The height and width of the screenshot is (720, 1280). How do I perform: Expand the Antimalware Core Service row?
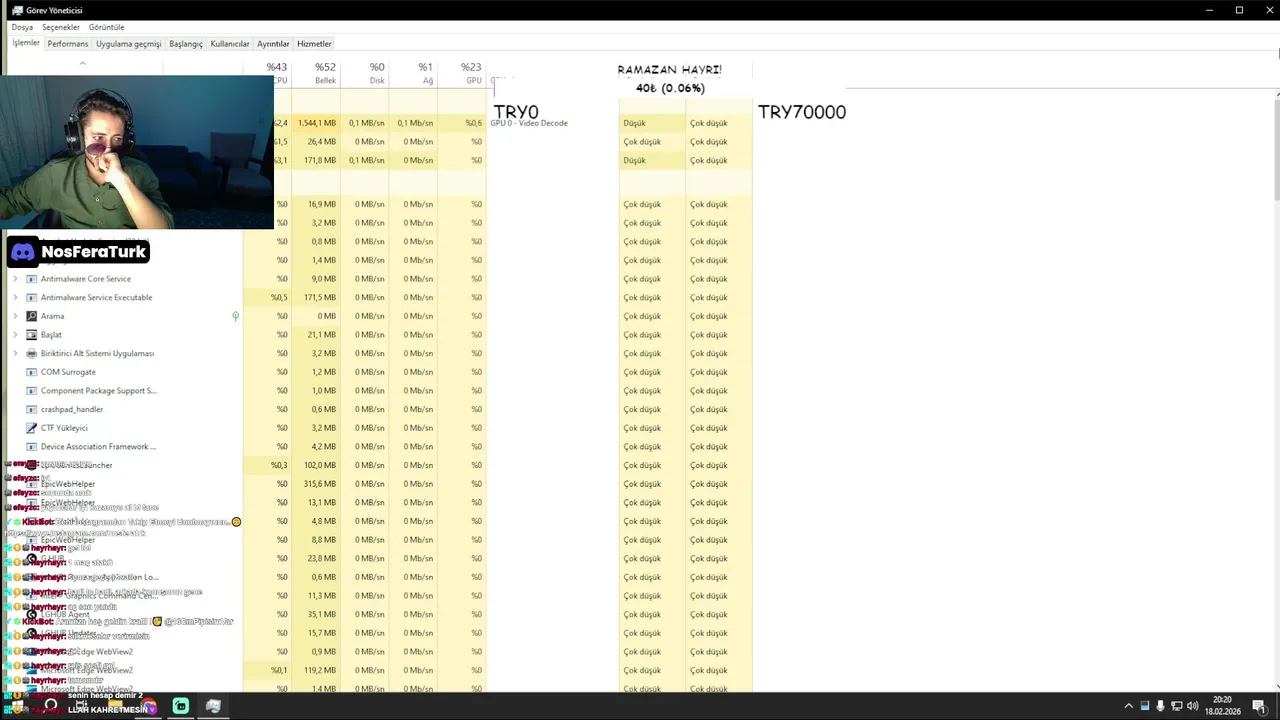click(15, 279)
